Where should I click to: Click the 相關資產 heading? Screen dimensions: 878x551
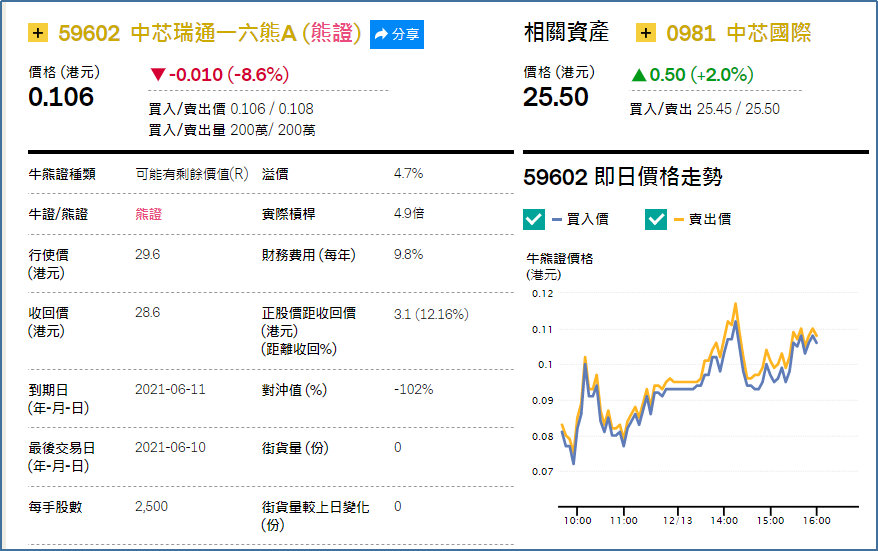(566, 32)
